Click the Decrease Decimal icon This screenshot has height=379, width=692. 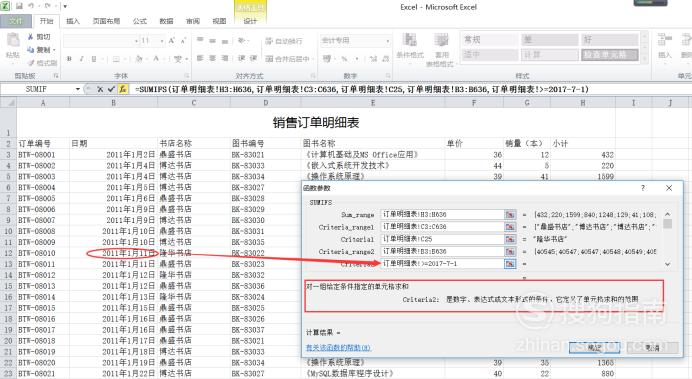pyautogui.click(x=386, y=59)
